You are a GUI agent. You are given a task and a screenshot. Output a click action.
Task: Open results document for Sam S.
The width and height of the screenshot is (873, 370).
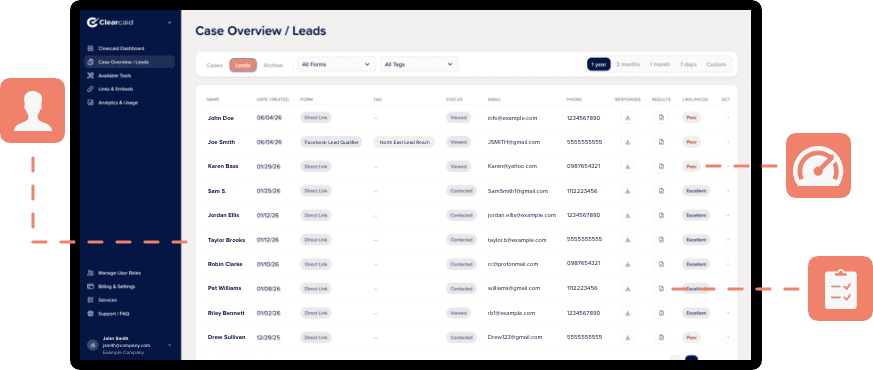tap(661, 191)
